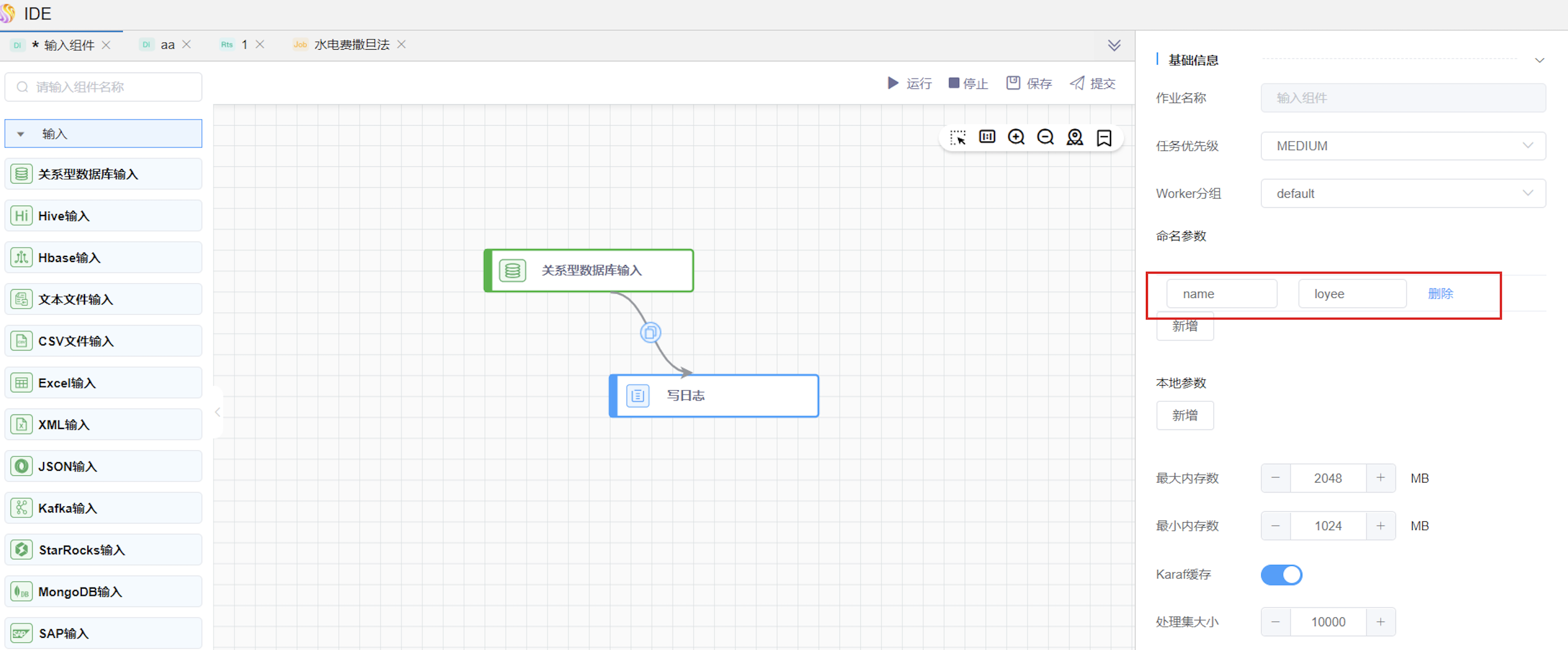Click the zoom in canvas icon

pyautogui.click(x=1016, y=137)
